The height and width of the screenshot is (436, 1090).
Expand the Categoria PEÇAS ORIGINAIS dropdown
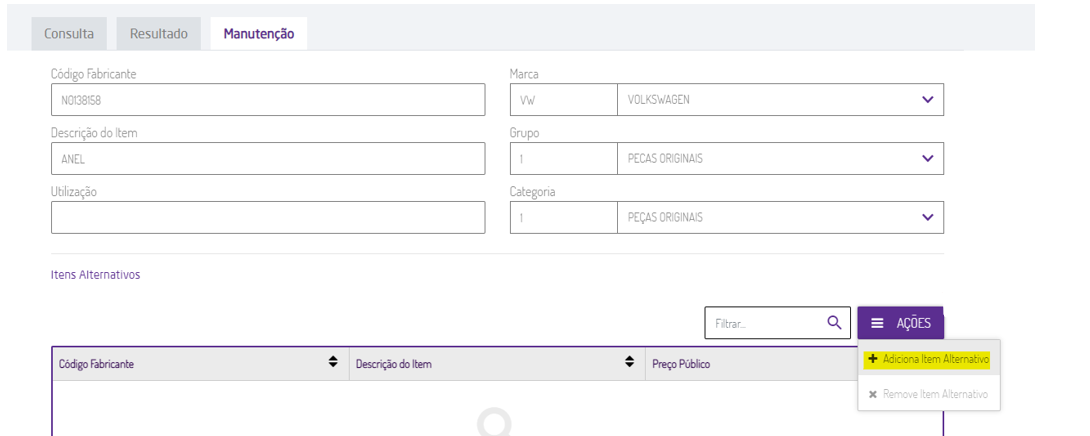click(x=927, y=217)
